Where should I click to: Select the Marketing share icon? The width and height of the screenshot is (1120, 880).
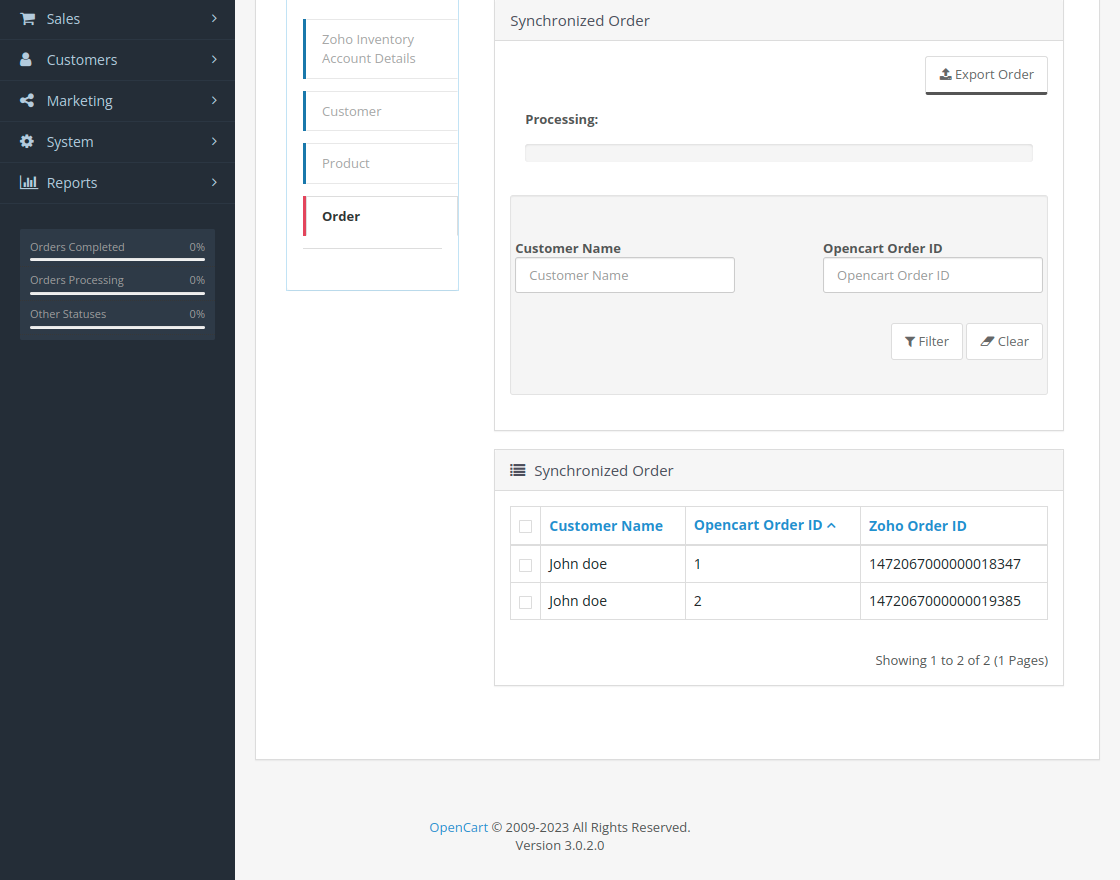[25, 100]
